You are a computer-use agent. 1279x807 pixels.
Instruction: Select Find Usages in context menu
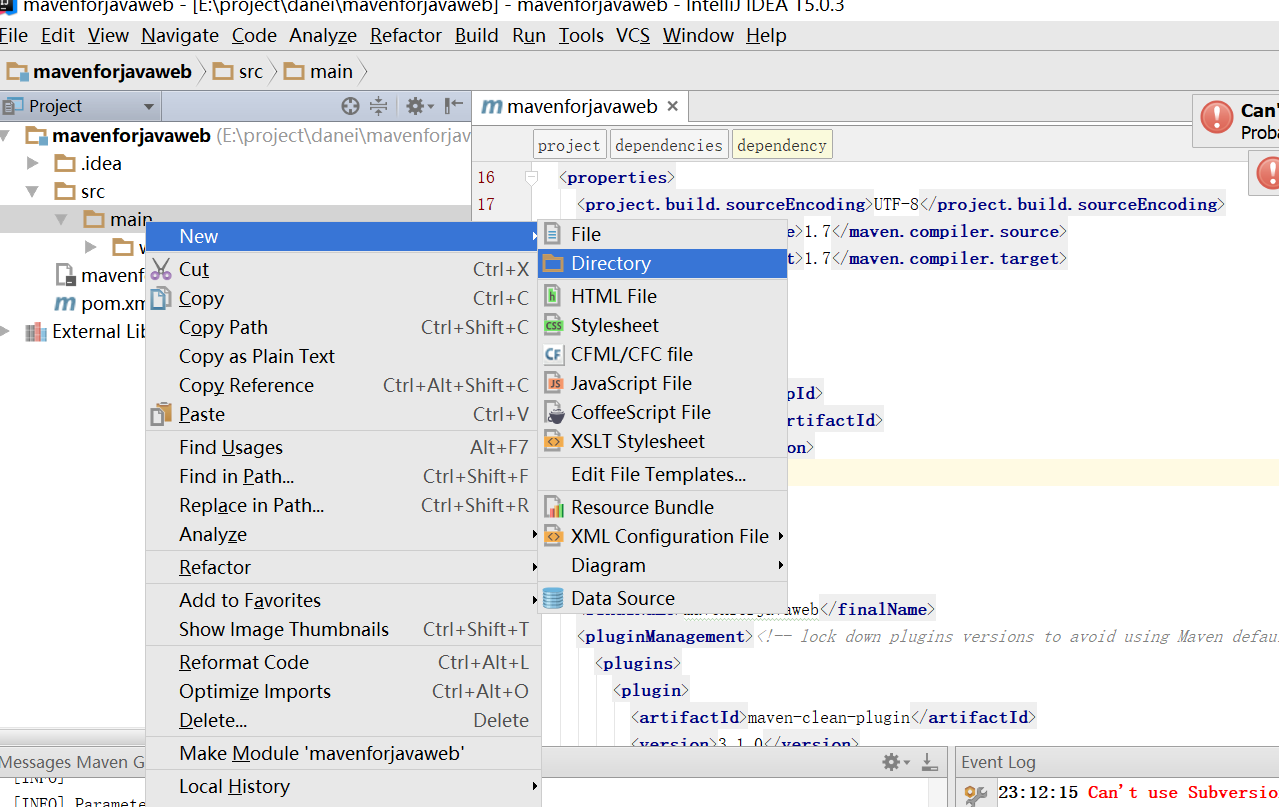point(343,447)
